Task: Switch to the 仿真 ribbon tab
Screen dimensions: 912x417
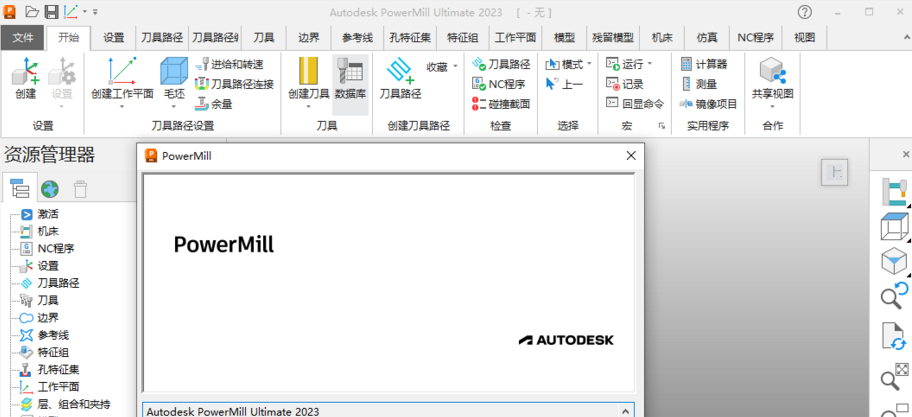Action: coord(707,38)
